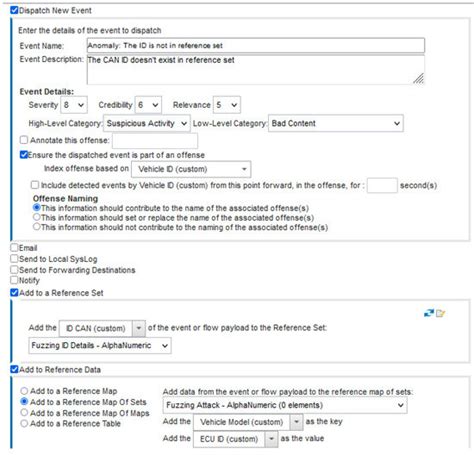Open the Credibility dropdown
Viewport: 474px width, 455px height.
148,105
